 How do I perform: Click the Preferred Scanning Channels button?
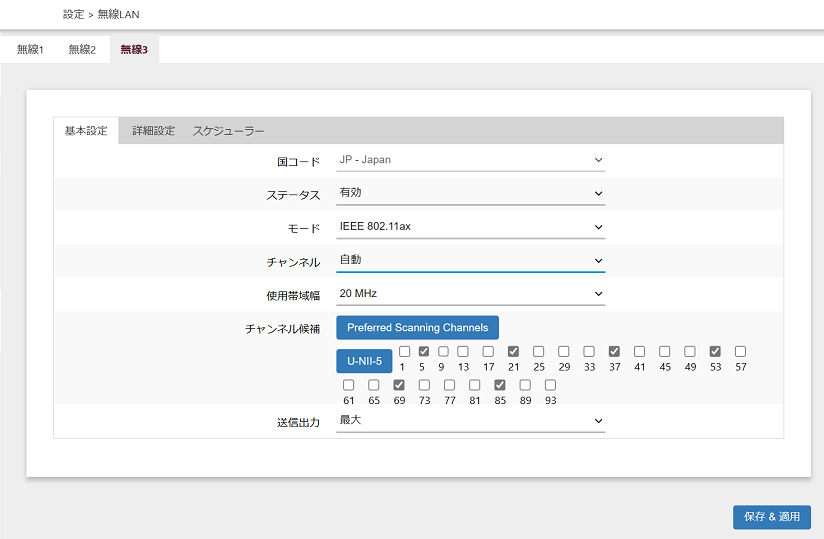[x=417, y=328]
